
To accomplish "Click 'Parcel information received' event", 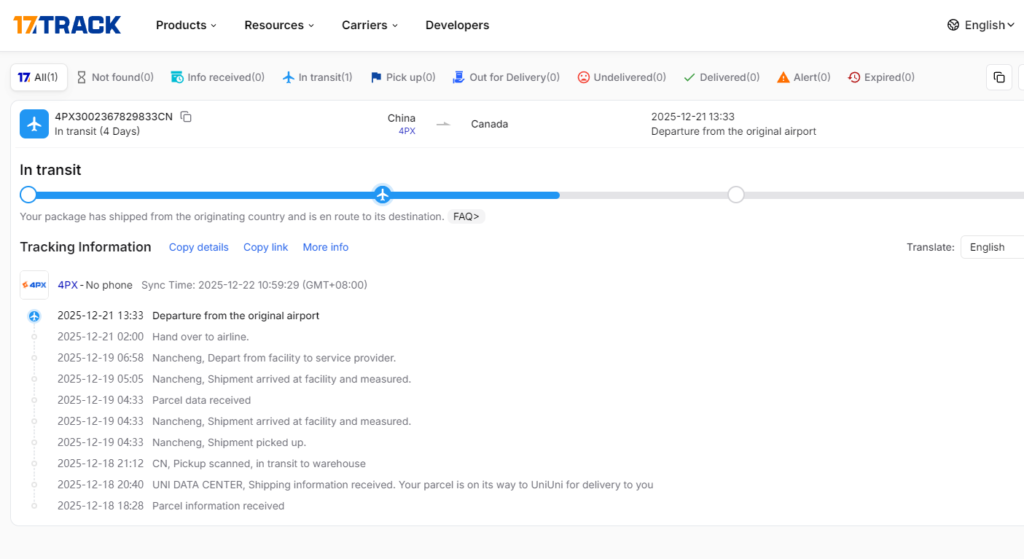I will tap(218, 506).
